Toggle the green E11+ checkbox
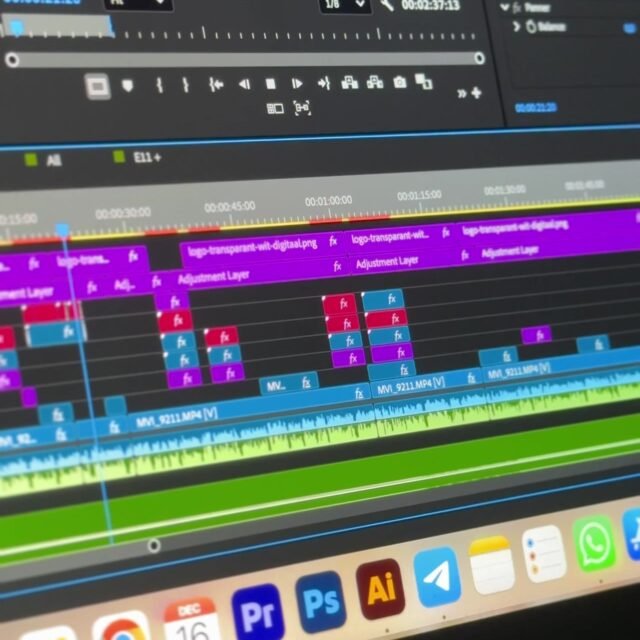Screen dimensions: 640x640 coord(119,157)
